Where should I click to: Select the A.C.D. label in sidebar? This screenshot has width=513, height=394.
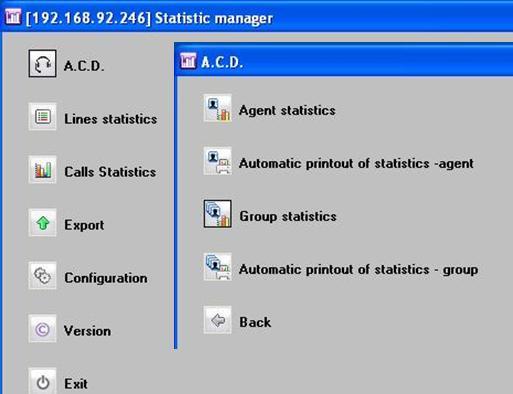click(84, 66)
